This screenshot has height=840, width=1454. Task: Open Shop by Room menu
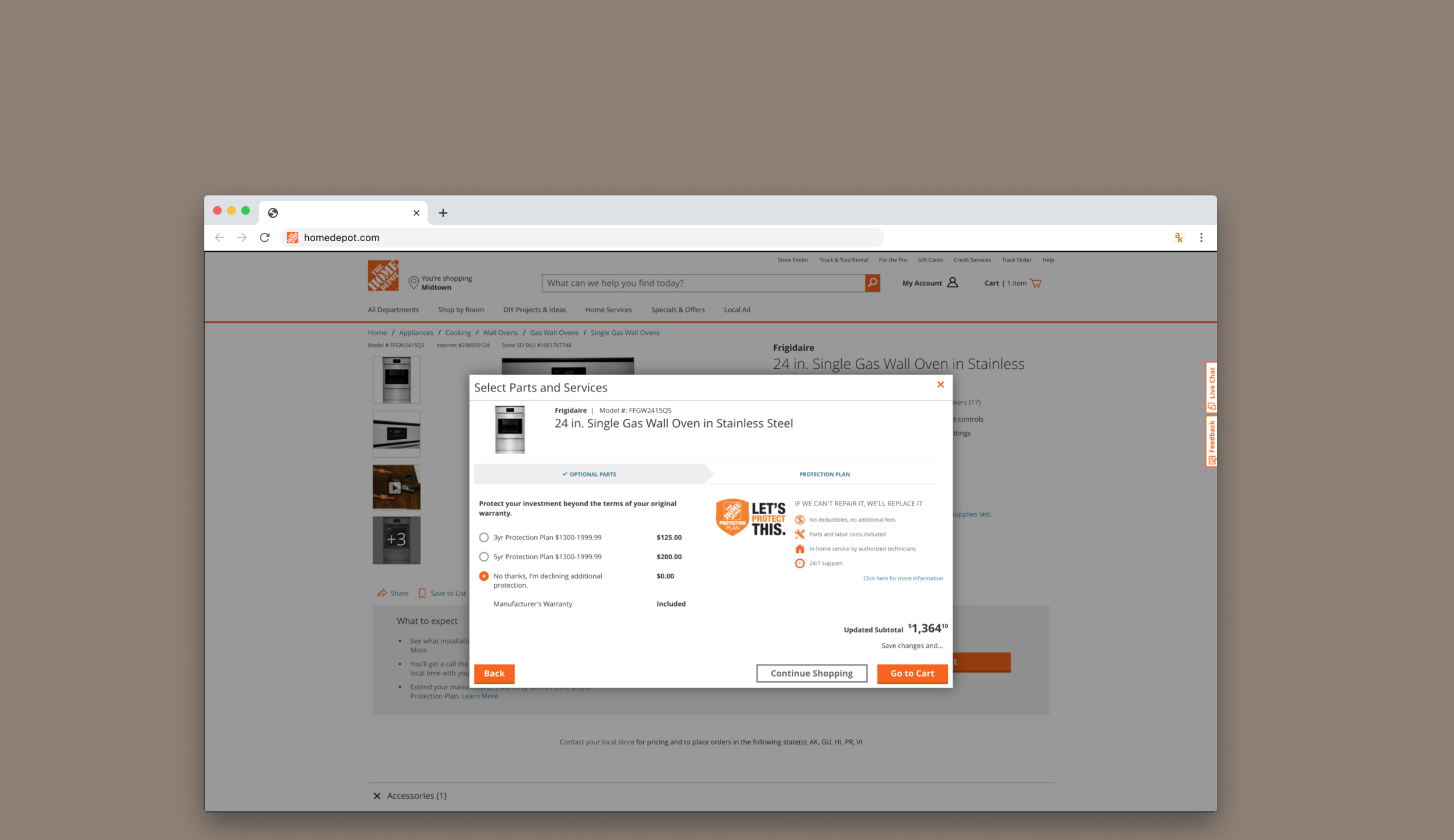(x=461, y=310)
